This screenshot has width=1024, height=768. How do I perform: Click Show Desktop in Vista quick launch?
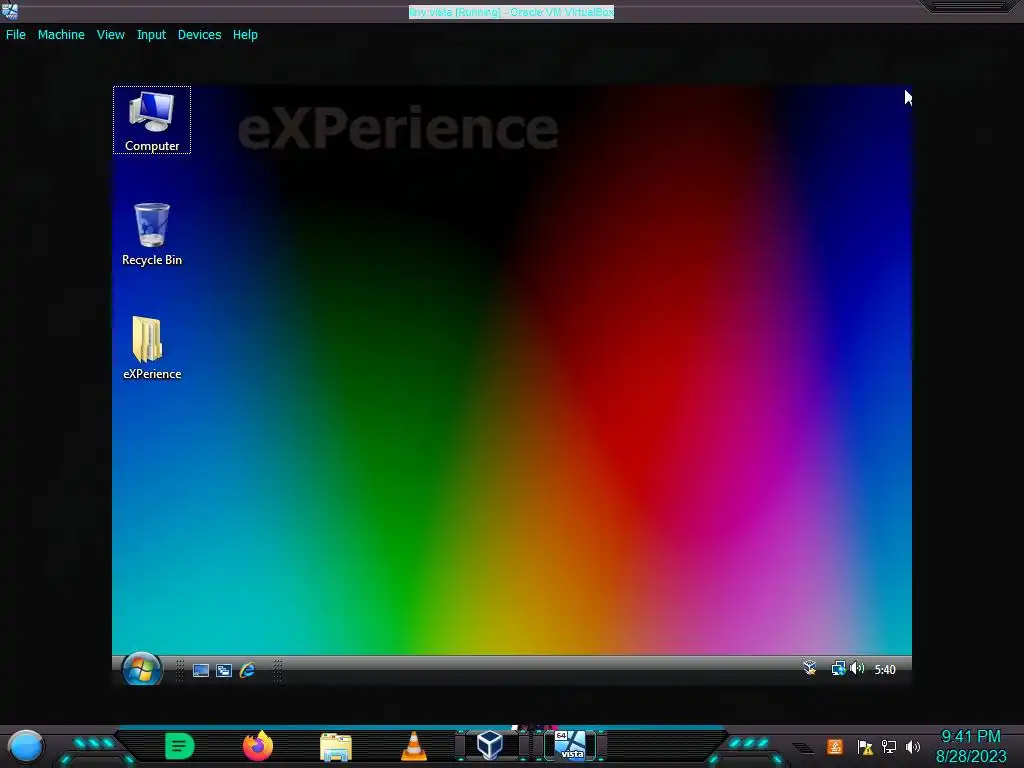(200, 670)
